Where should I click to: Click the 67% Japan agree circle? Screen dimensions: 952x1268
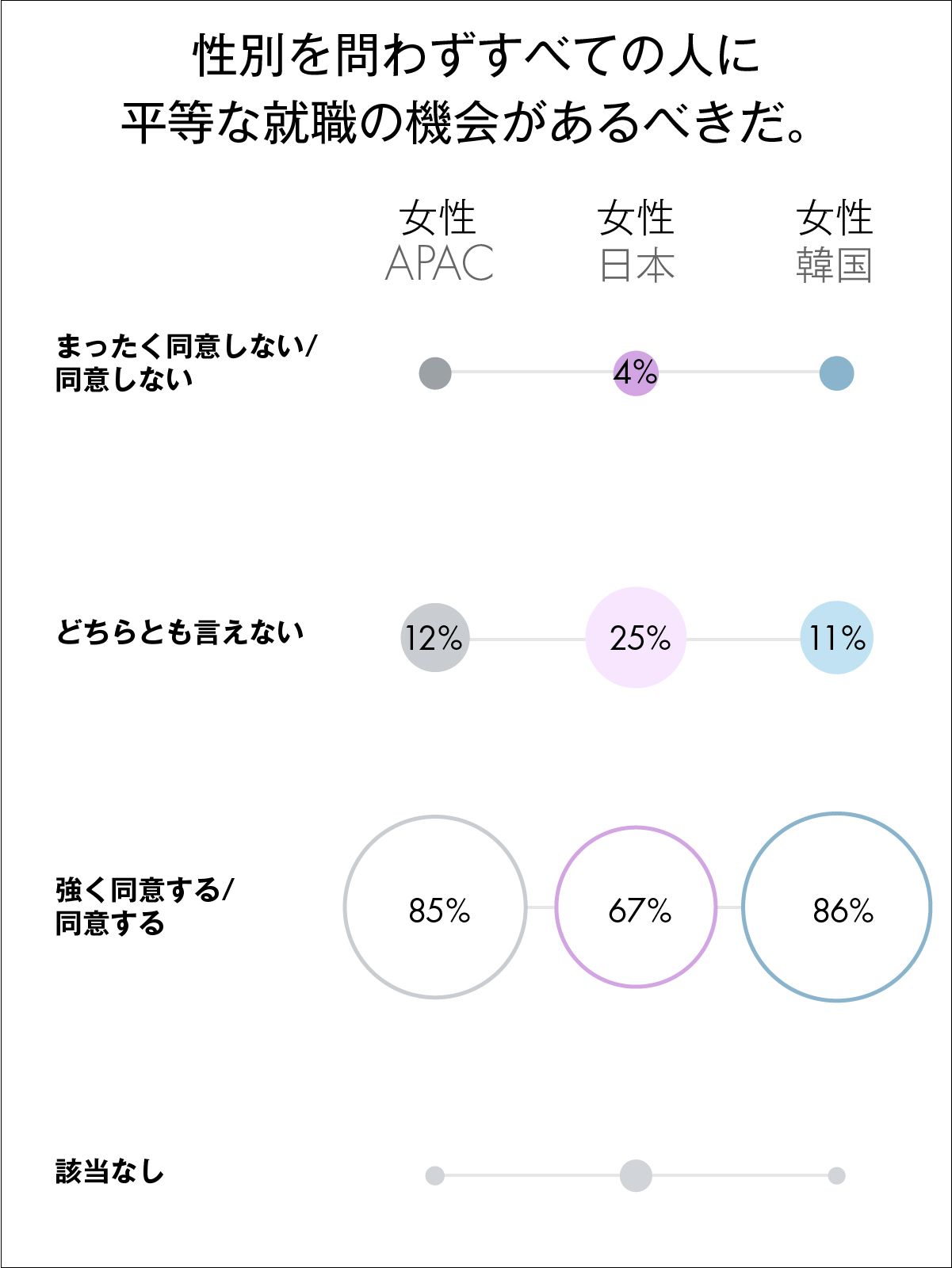tap(636, 907)
